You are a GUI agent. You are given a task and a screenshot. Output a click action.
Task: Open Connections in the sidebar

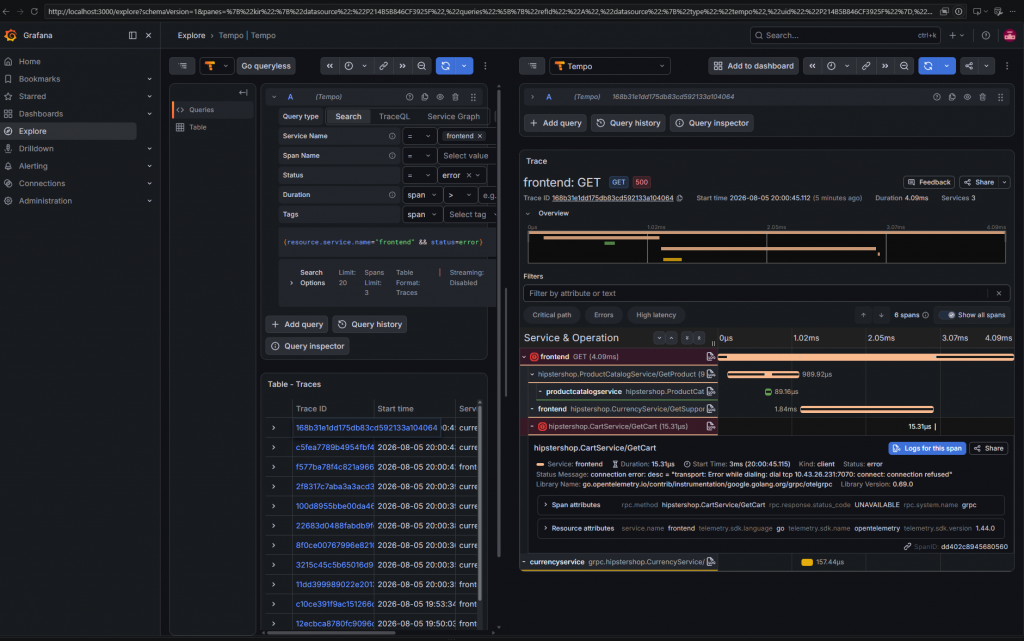[x=42, y=183]
